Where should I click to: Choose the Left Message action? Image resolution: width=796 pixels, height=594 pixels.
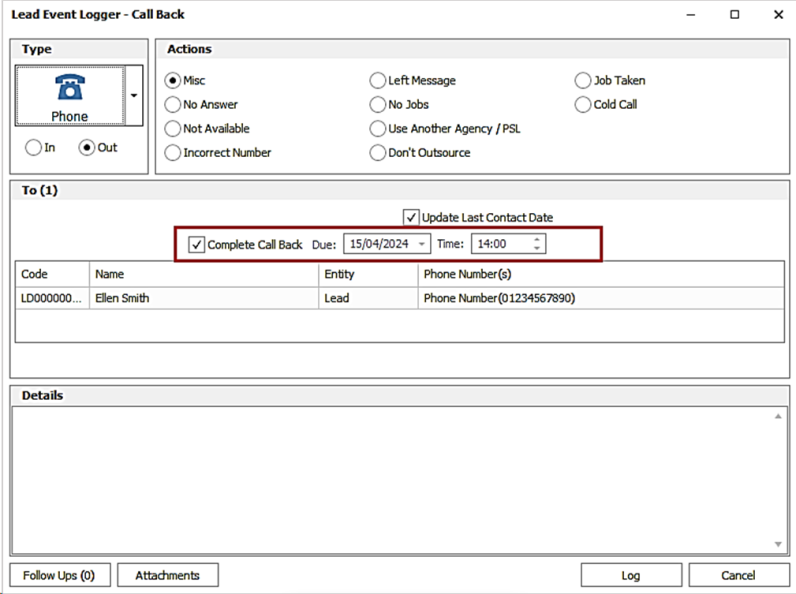click(378, 80)
